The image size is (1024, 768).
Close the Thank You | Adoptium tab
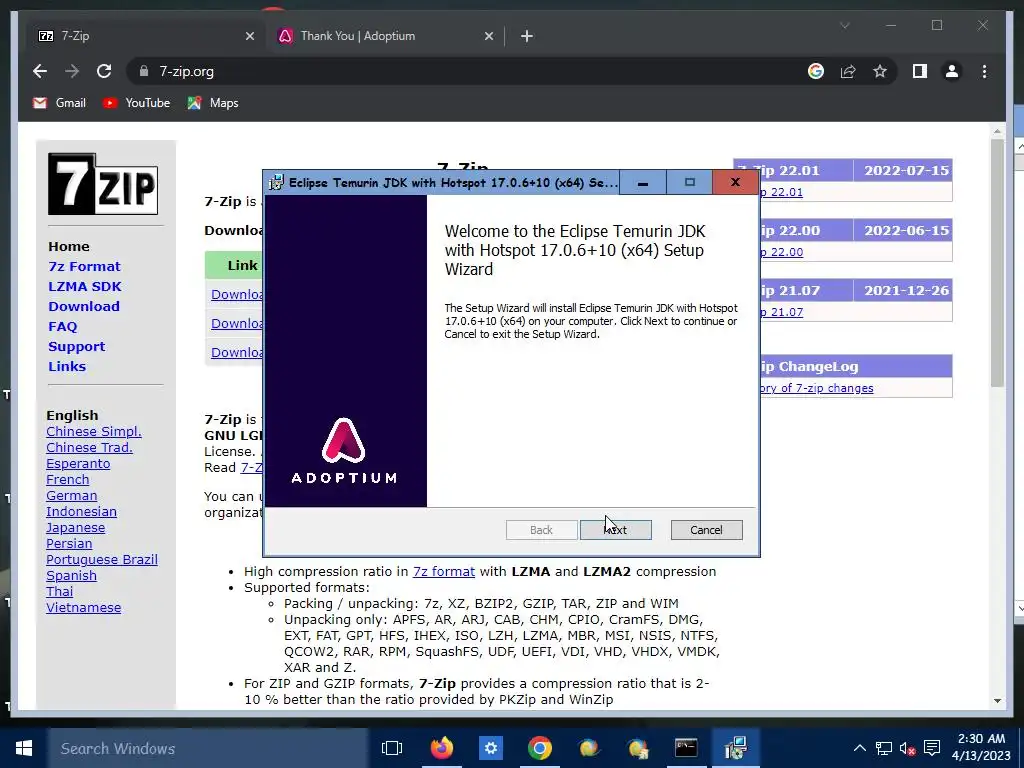(488, 36)
